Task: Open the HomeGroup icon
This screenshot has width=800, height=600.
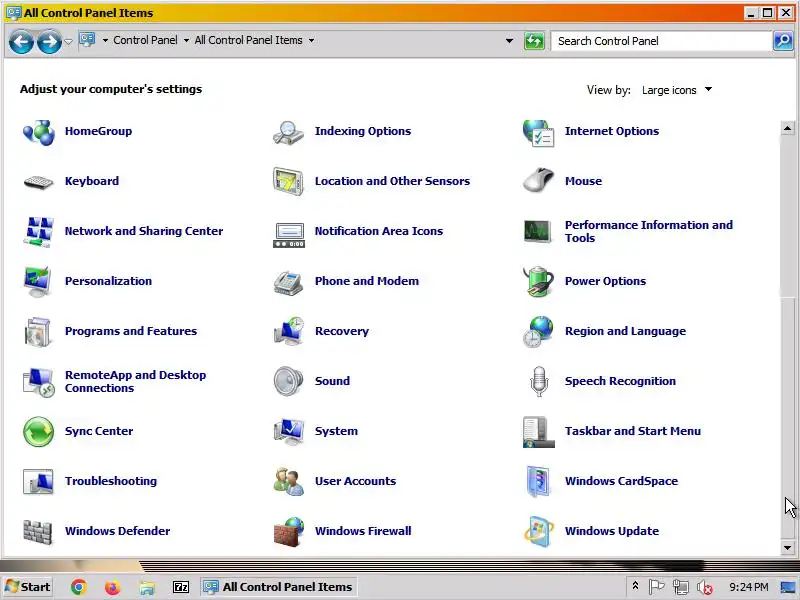Action: click(x=38, y=132)
